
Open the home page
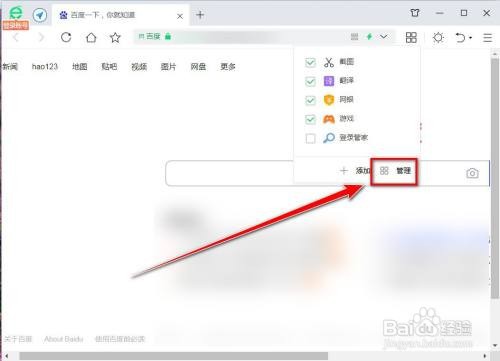tap(91, 37)
